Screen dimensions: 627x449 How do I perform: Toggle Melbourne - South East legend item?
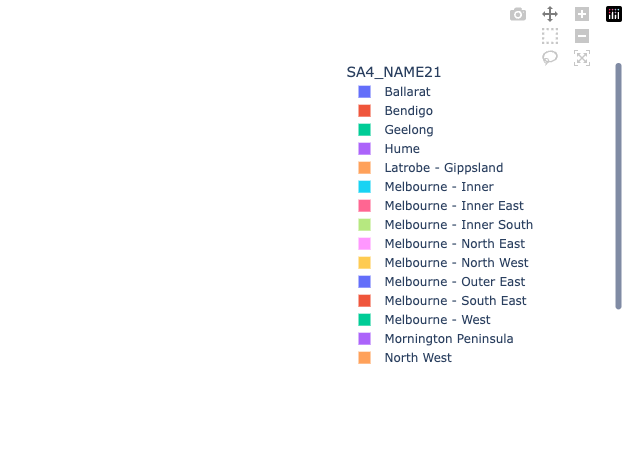pos(455,301)
